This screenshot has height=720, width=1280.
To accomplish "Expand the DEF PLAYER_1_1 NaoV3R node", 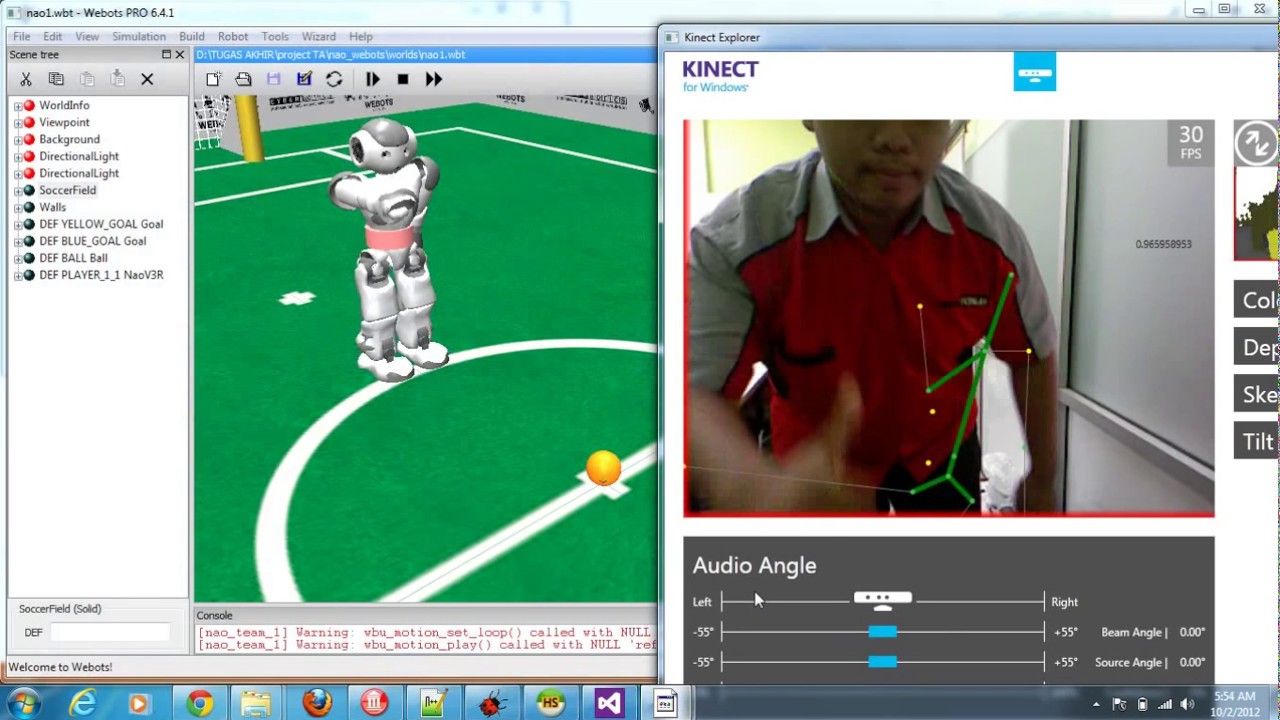I will point(18,276).
